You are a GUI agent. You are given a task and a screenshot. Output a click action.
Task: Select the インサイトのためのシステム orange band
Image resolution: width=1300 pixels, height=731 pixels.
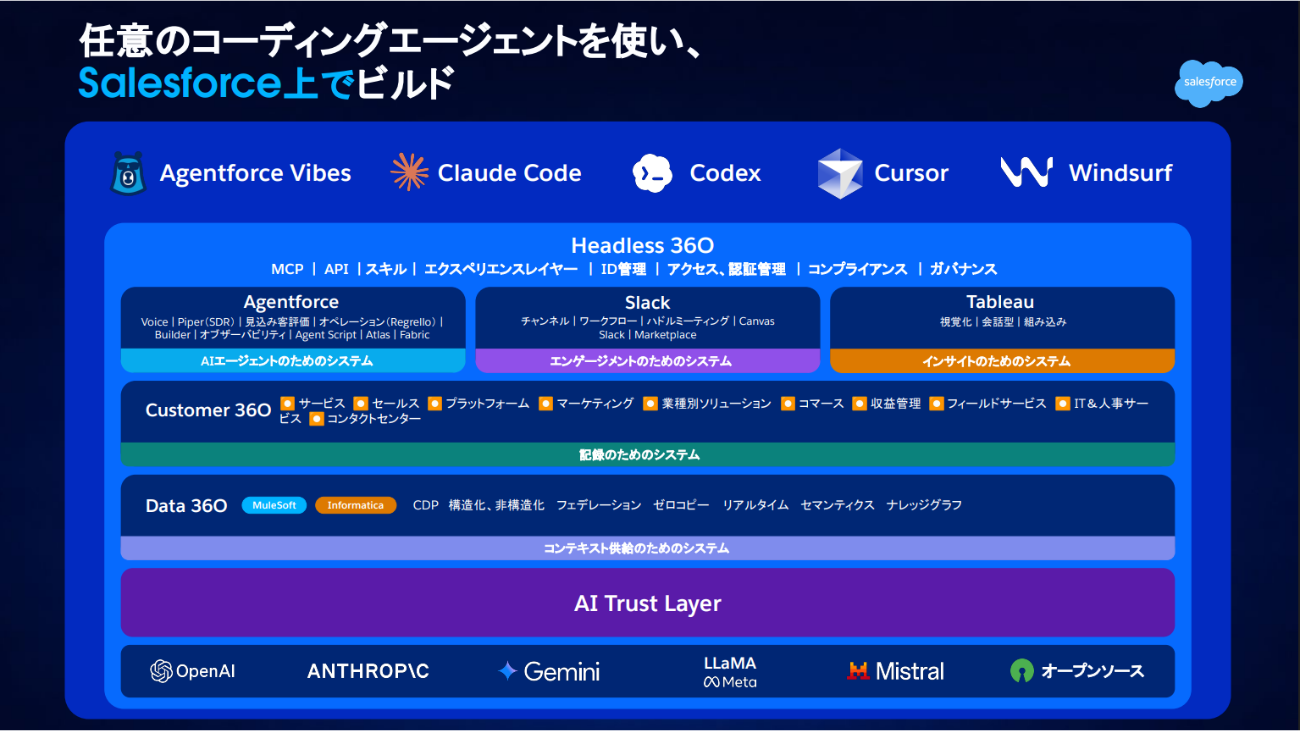[x=1002, y=361]
